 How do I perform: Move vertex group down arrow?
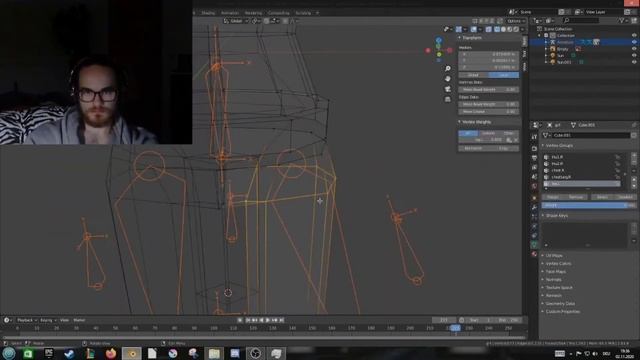(634, 186)
